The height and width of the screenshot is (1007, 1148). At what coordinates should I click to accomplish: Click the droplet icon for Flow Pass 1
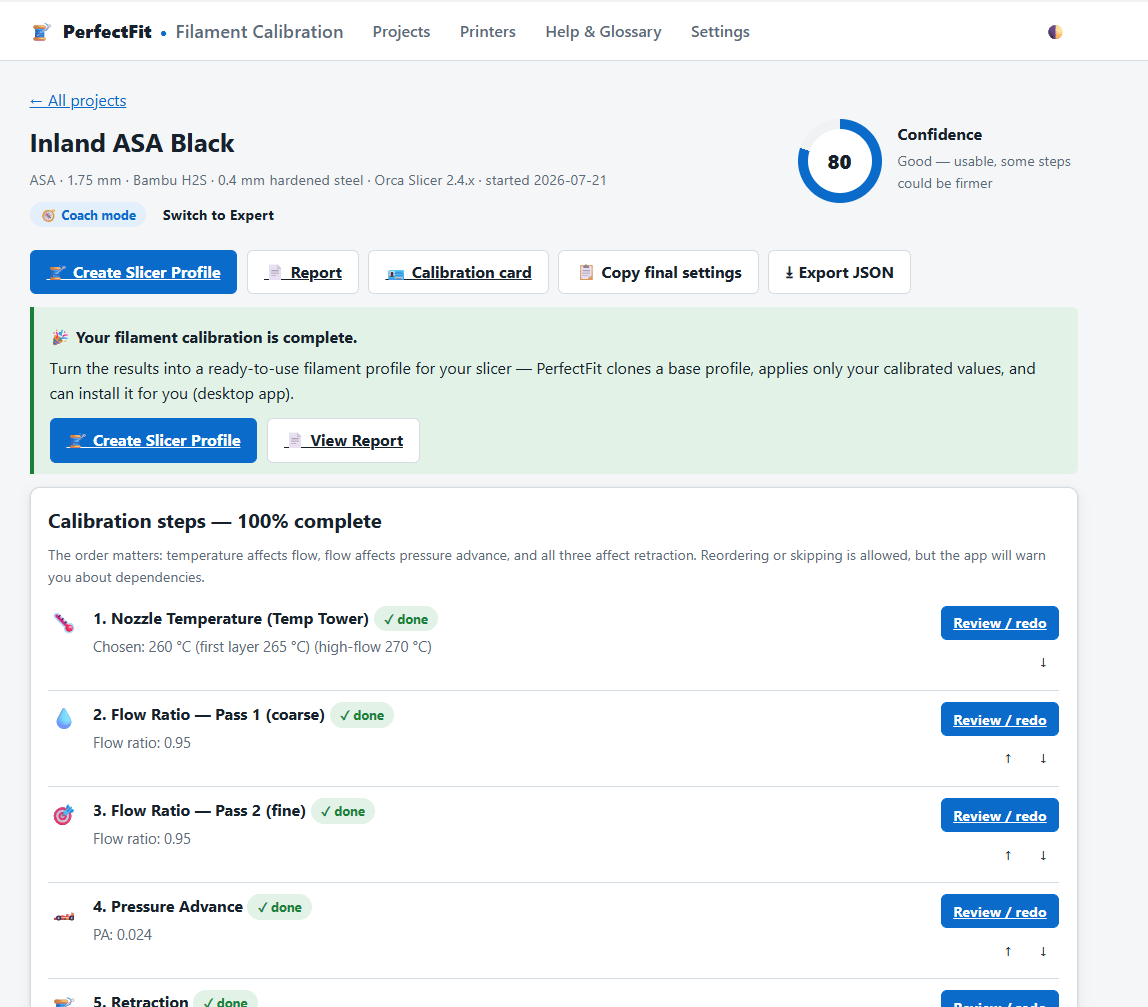click(64, 718)
